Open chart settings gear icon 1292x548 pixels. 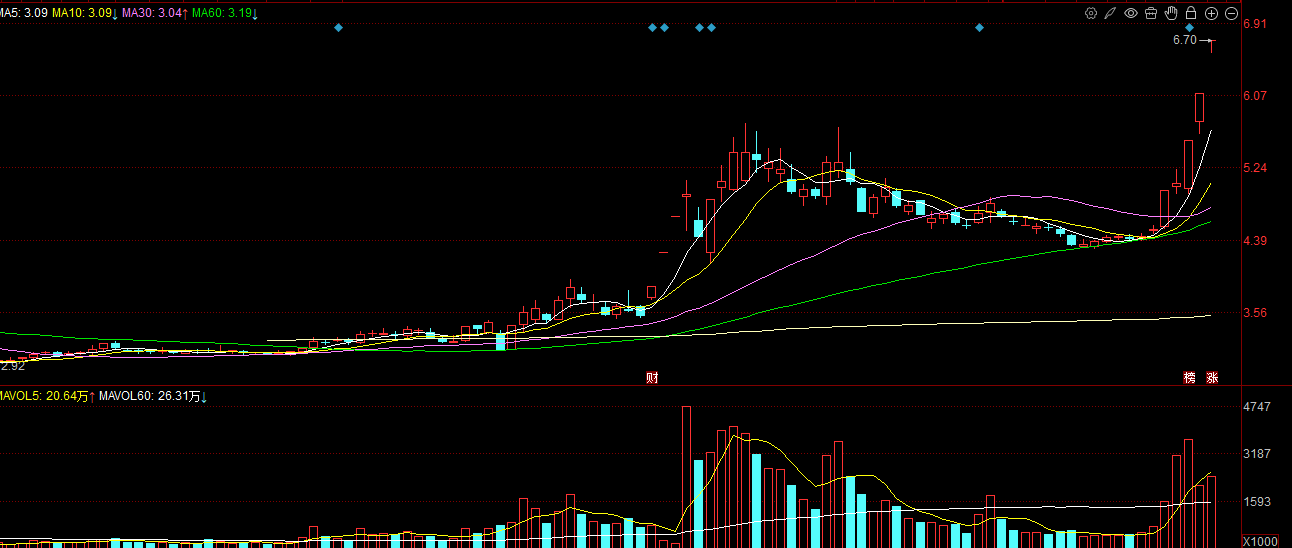(x=1091, y=13)
